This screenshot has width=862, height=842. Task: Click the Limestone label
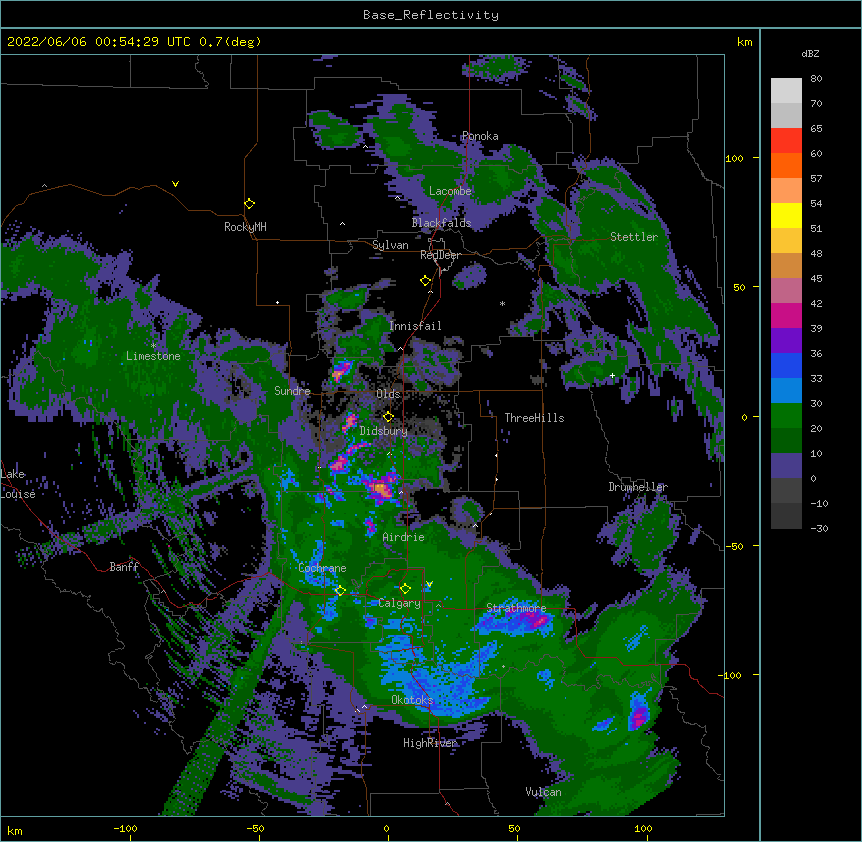click(x=153, y=356)
